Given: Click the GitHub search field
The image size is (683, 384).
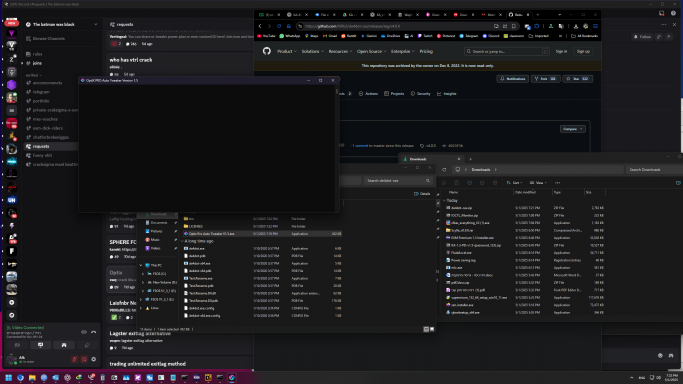Looking at the screenshot, I should (507, 51).
